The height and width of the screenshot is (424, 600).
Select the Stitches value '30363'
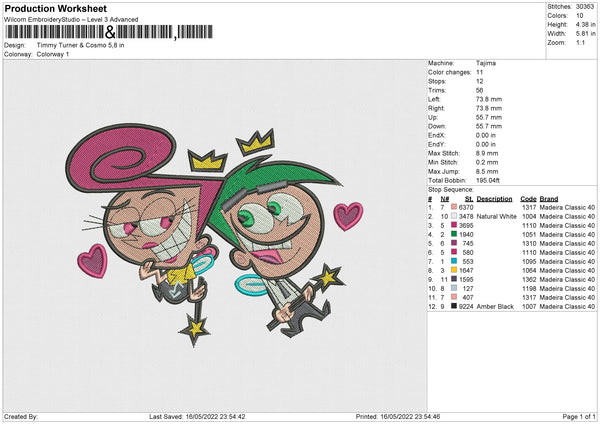pyautogui.click(x=585, y=7)
